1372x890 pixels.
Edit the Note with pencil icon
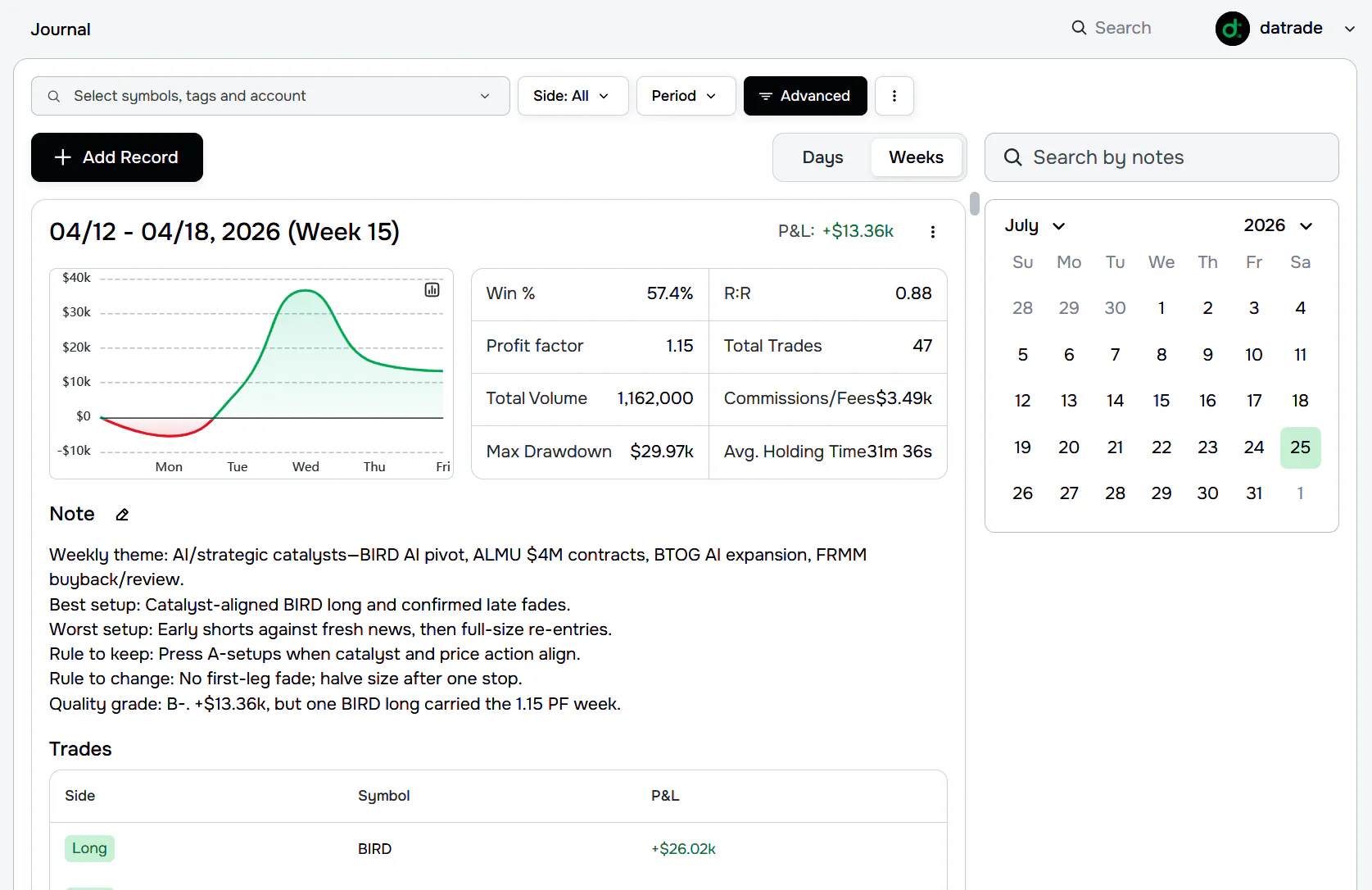tap(122, 515)
